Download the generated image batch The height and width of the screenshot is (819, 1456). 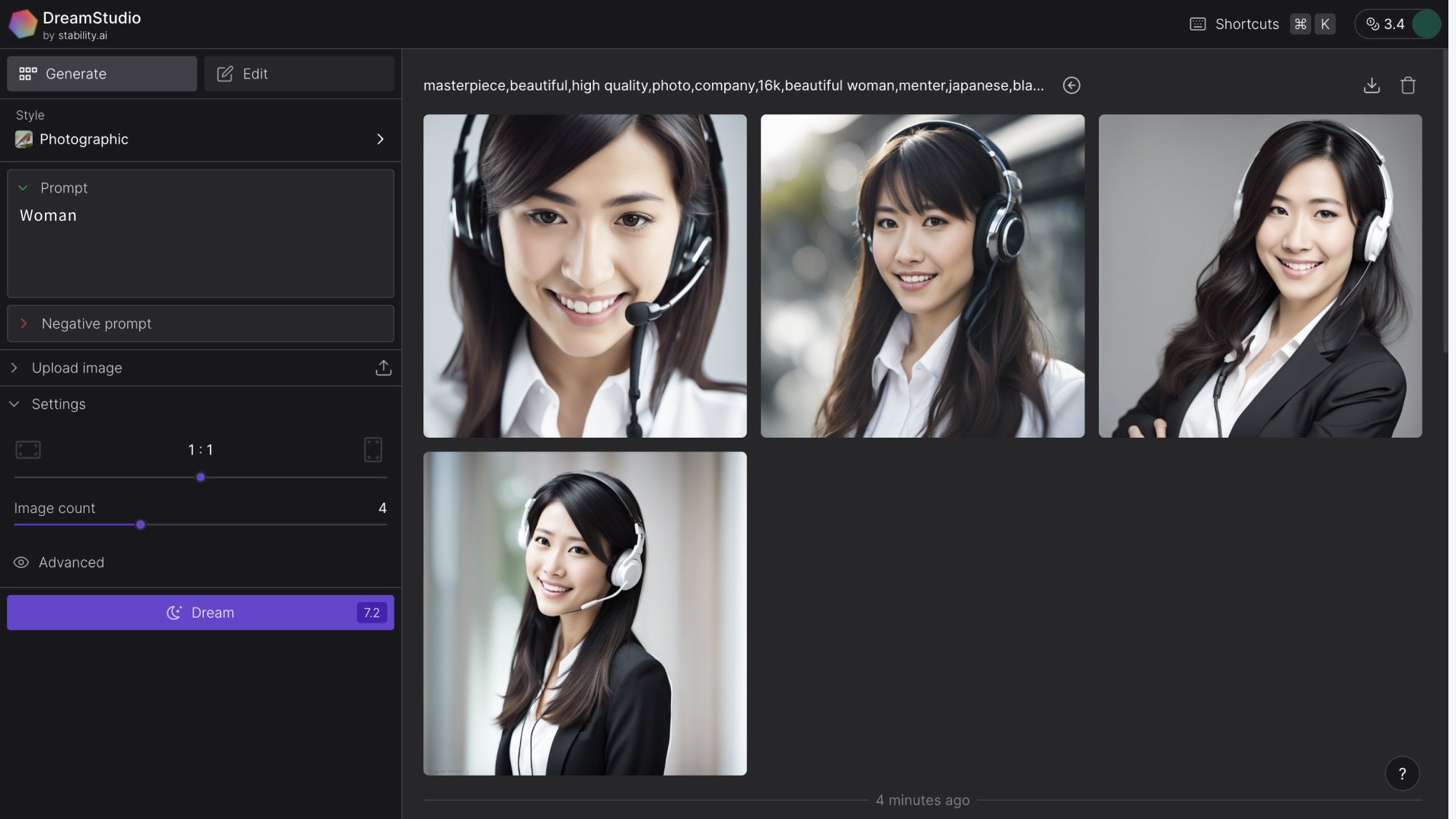[x=1371, y=85]
